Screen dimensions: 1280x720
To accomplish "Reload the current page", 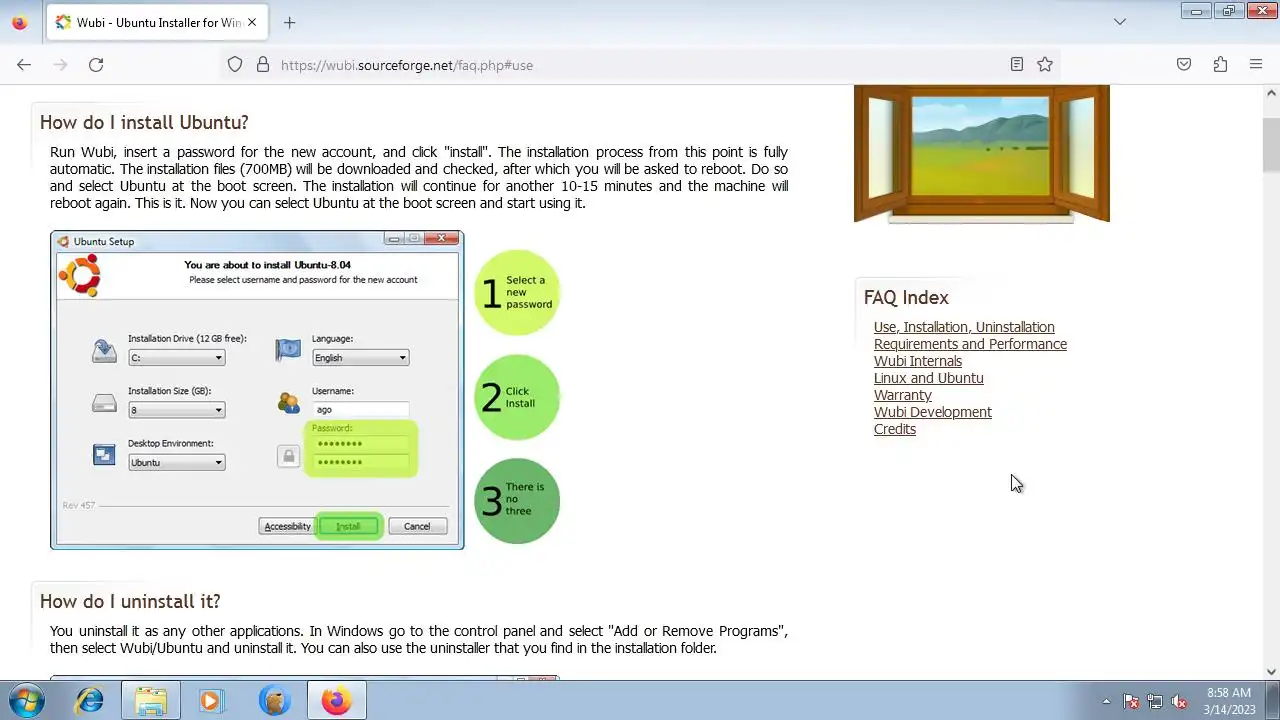I will (x=96, y=65).
